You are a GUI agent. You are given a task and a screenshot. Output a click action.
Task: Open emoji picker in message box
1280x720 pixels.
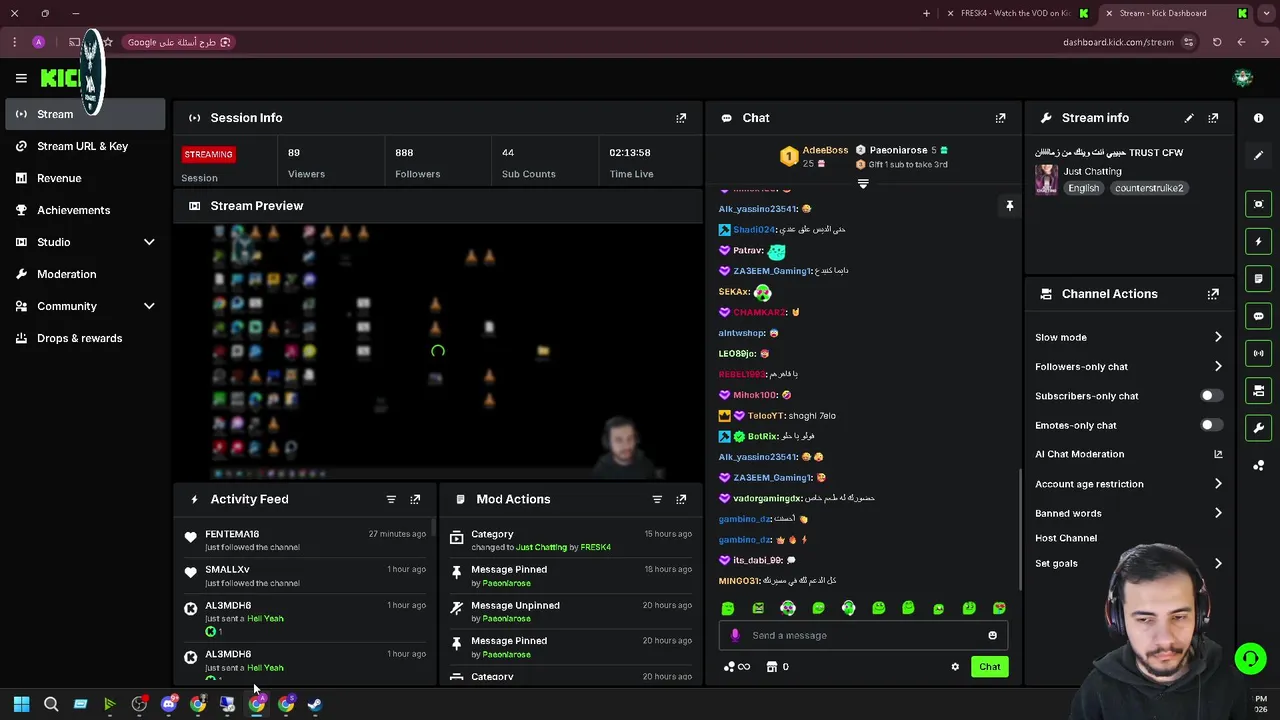992,635
